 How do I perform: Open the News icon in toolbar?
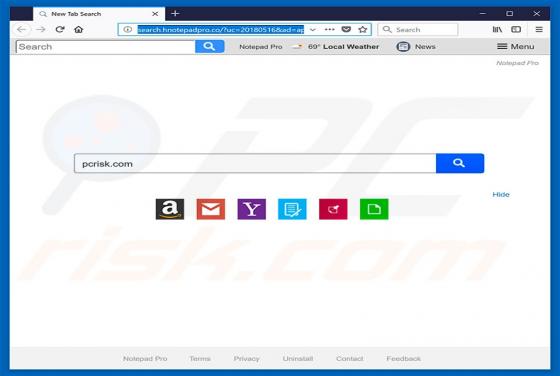pyautogui.click(x=403, y=46)
